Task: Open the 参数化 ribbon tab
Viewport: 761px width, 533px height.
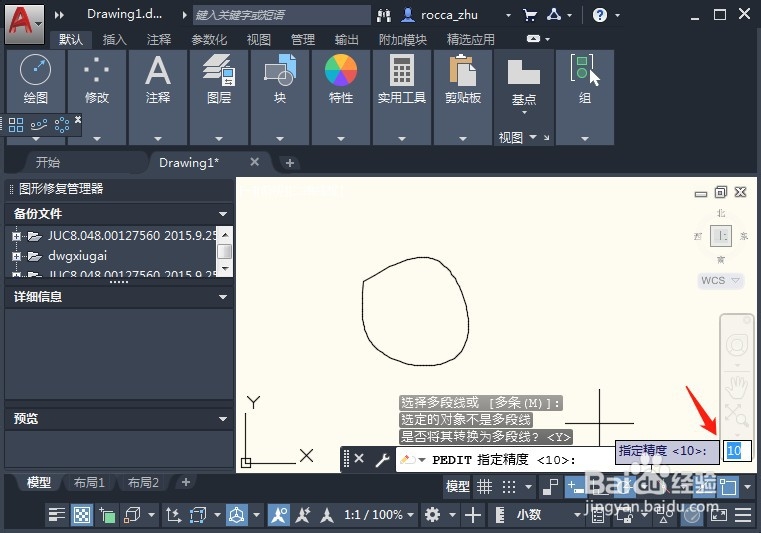Action: click(209, 39)
